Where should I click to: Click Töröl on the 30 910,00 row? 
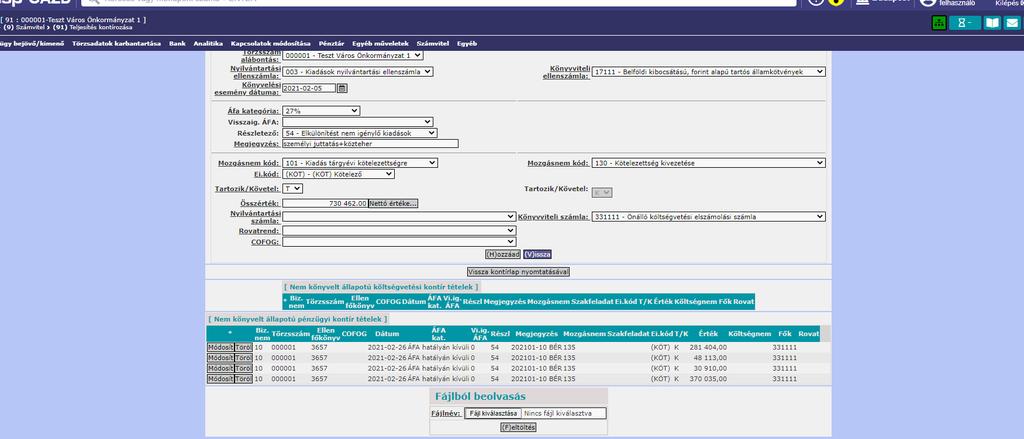point(243,368)
